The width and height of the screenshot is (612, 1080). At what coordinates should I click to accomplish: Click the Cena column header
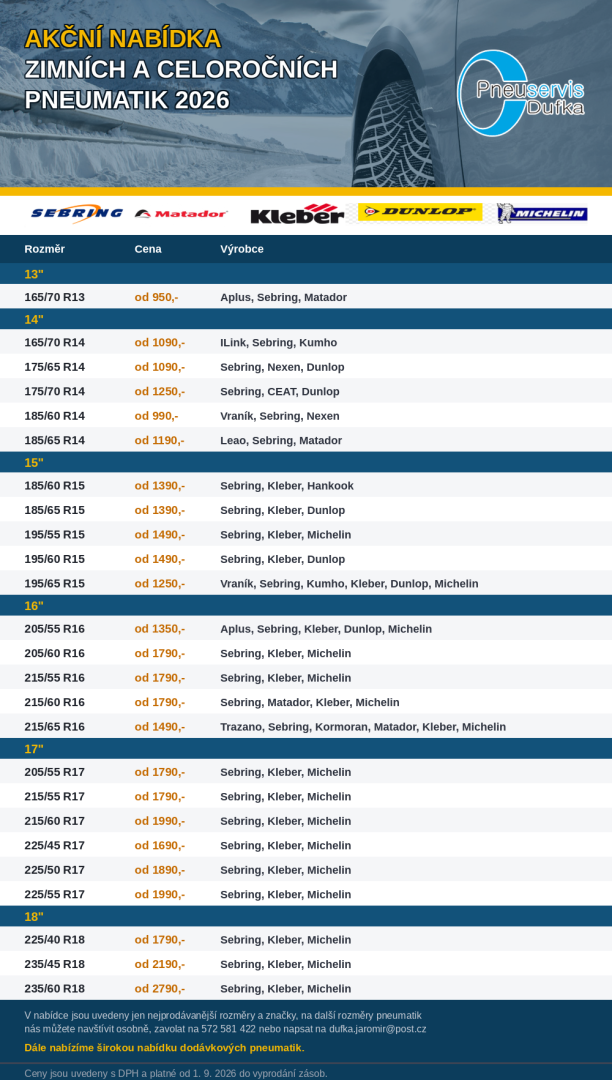click(x=148, y=249)
